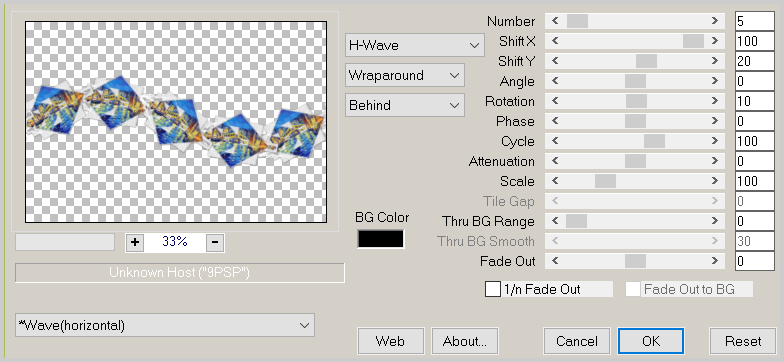The width and height of the screenshot is (784, 362).
Task: Click left arrow of Shift X slider
Action: click(x=555, y=41)
